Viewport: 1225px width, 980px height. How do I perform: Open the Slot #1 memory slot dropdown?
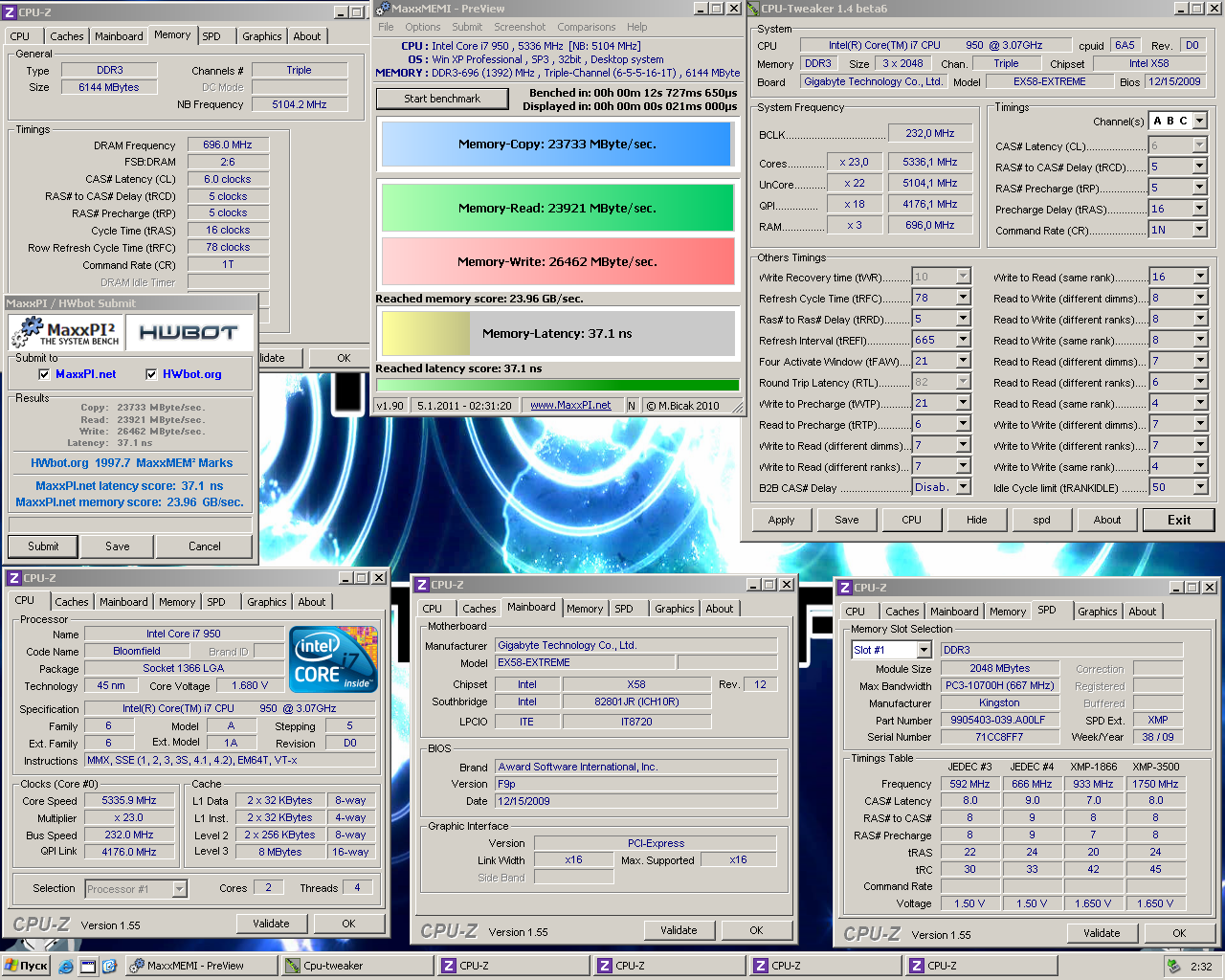pyautogui.click(x=924, y=650)
